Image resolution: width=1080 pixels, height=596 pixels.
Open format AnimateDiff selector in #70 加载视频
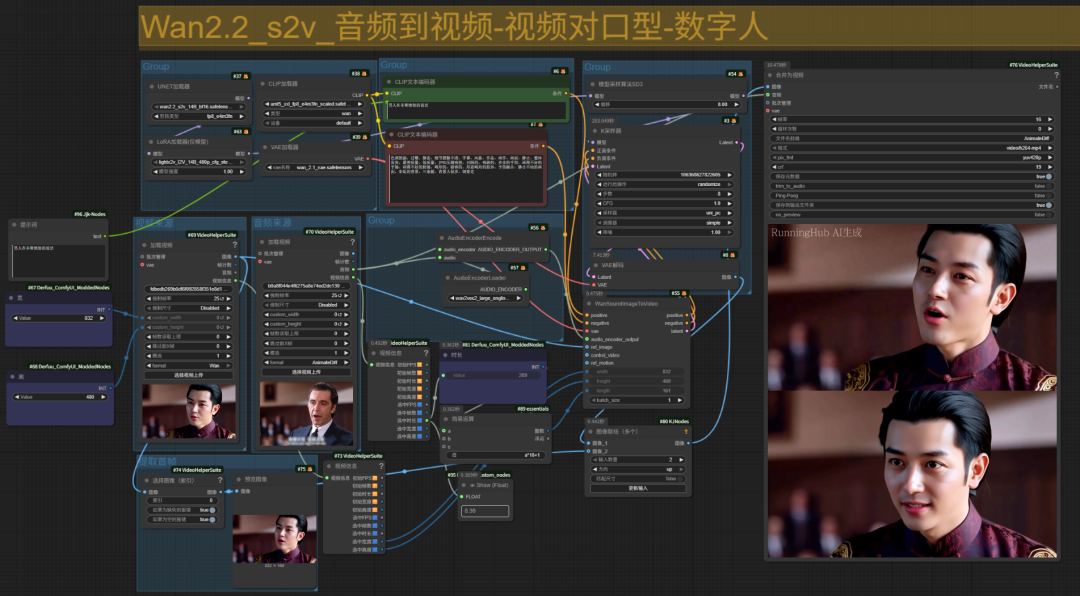306,362
